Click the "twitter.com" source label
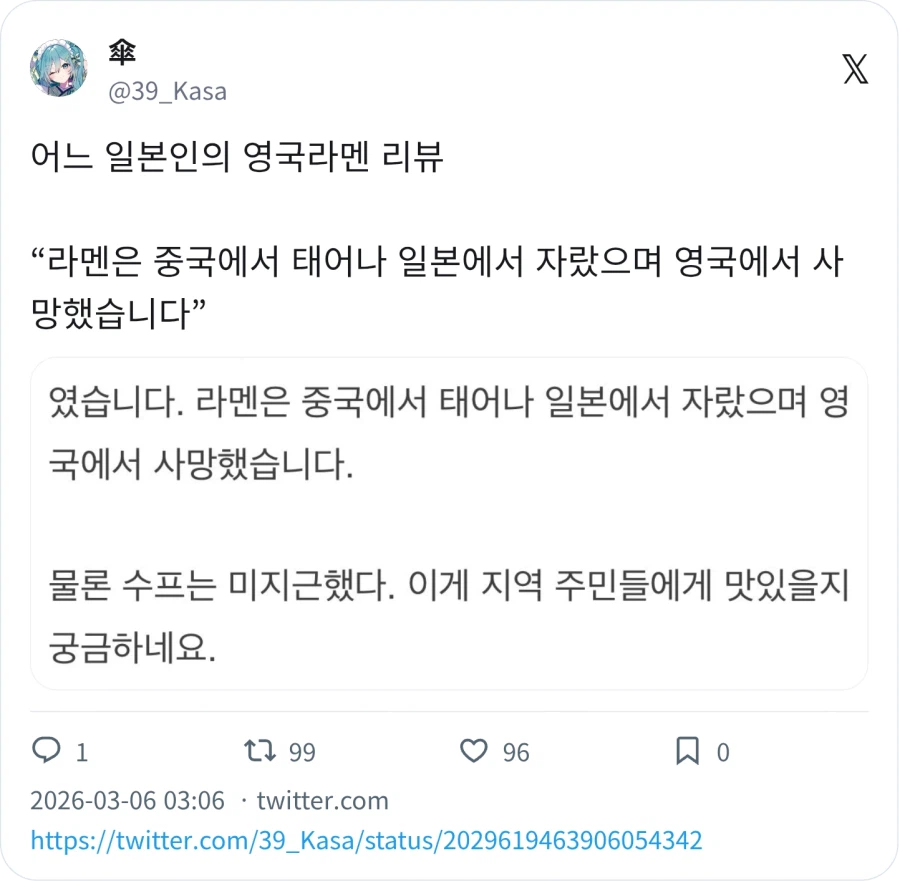Image resolution: width=900 pixels, height=881 pixels. [x=321, y=800]
